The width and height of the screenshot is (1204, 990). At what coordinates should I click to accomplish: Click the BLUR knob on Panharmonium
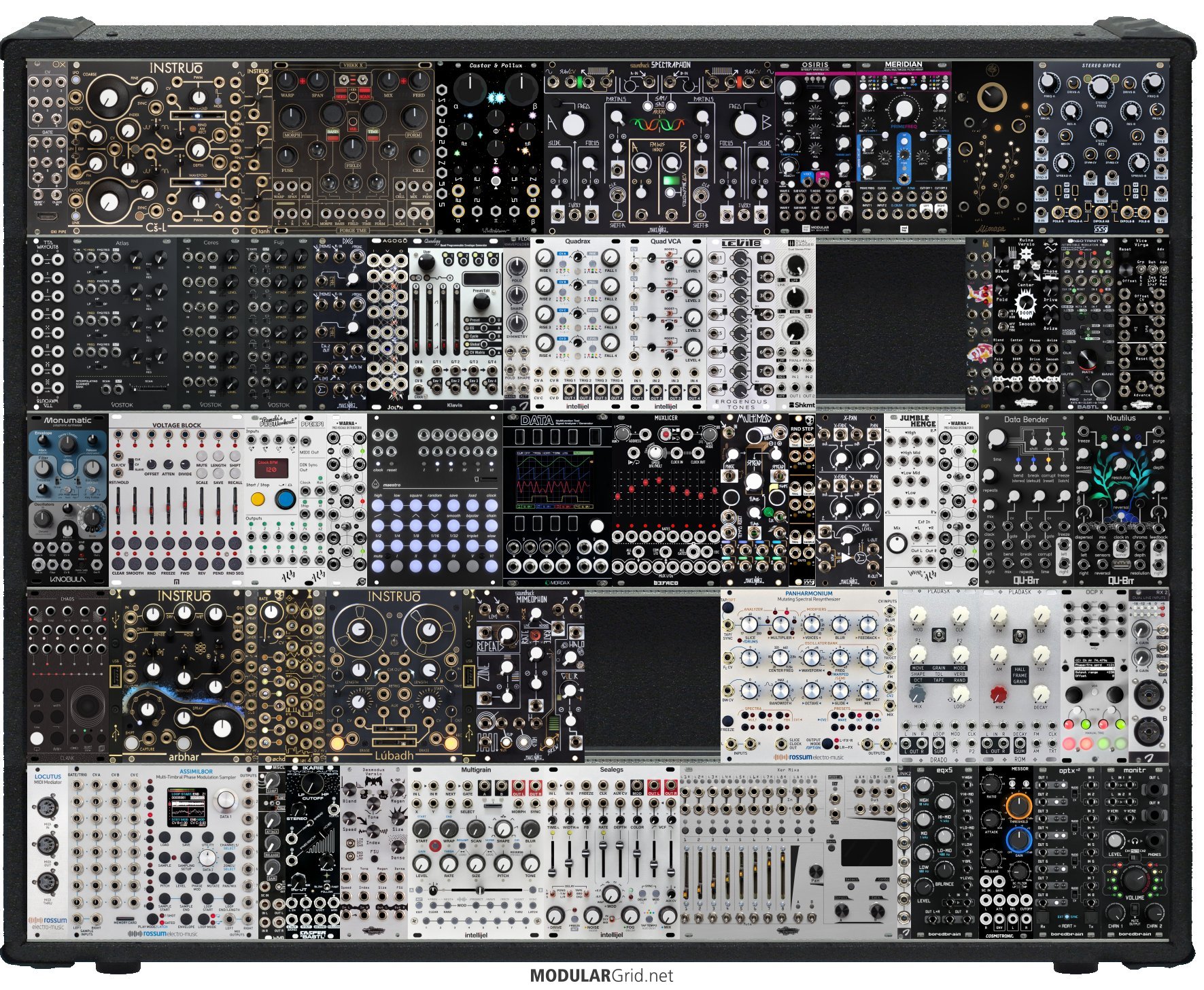point(840,626)
